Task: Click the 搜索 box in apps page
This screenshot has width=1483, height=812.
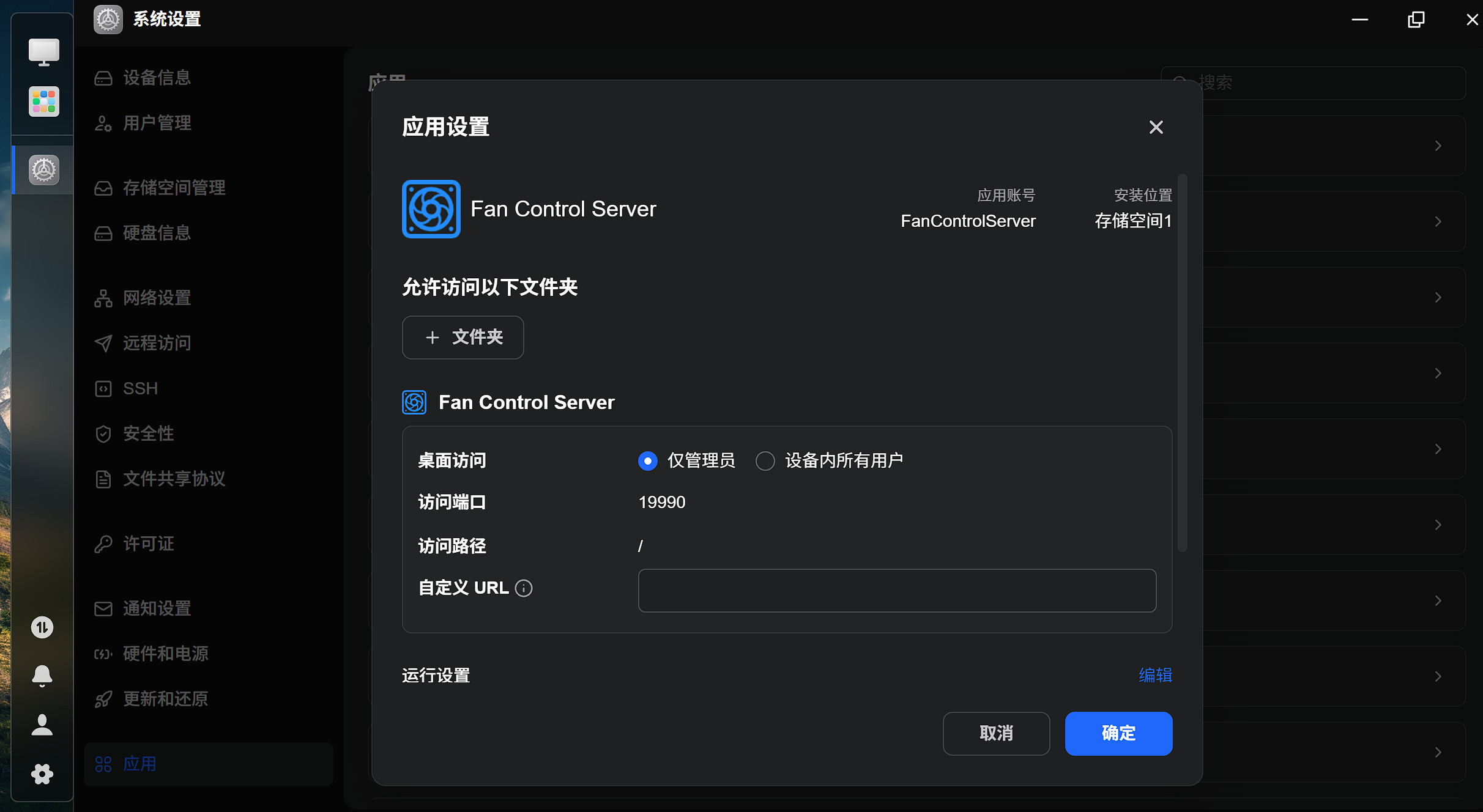Action: [1314, 83]
